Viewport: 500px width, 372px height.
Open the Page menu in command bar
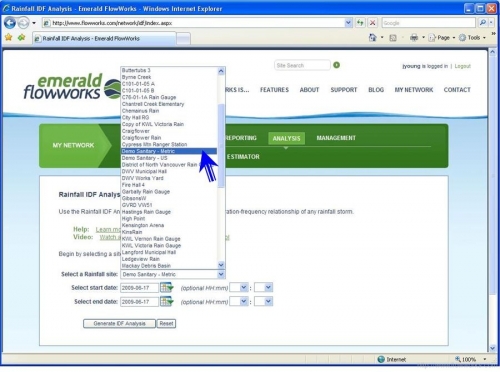(442, 38)
